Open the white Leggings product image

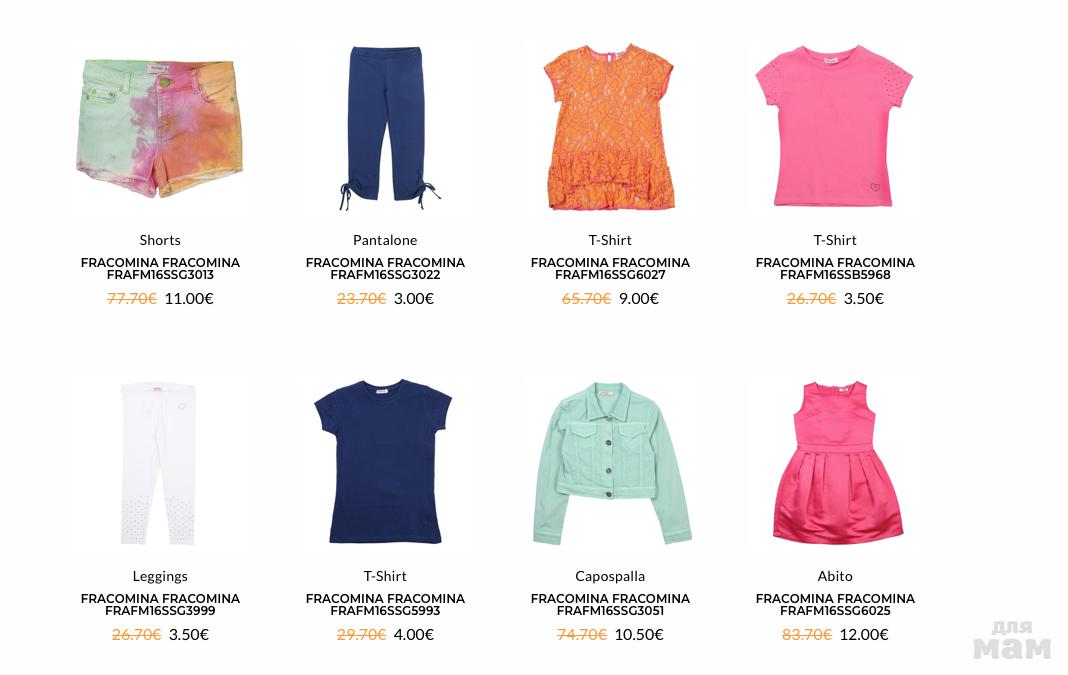159,463
